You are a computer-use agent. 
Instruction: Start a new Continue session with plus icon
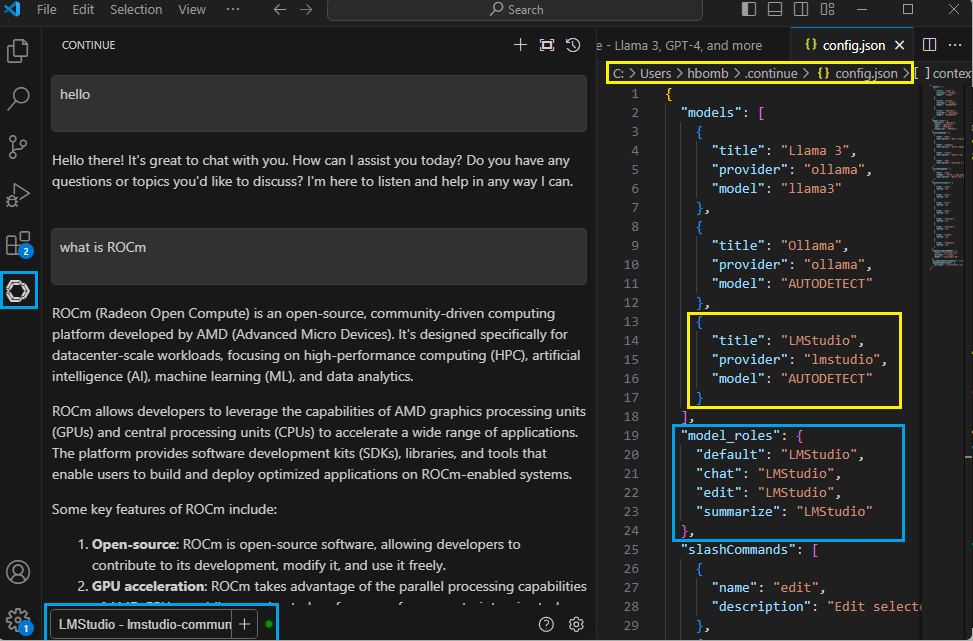(520, 45)
